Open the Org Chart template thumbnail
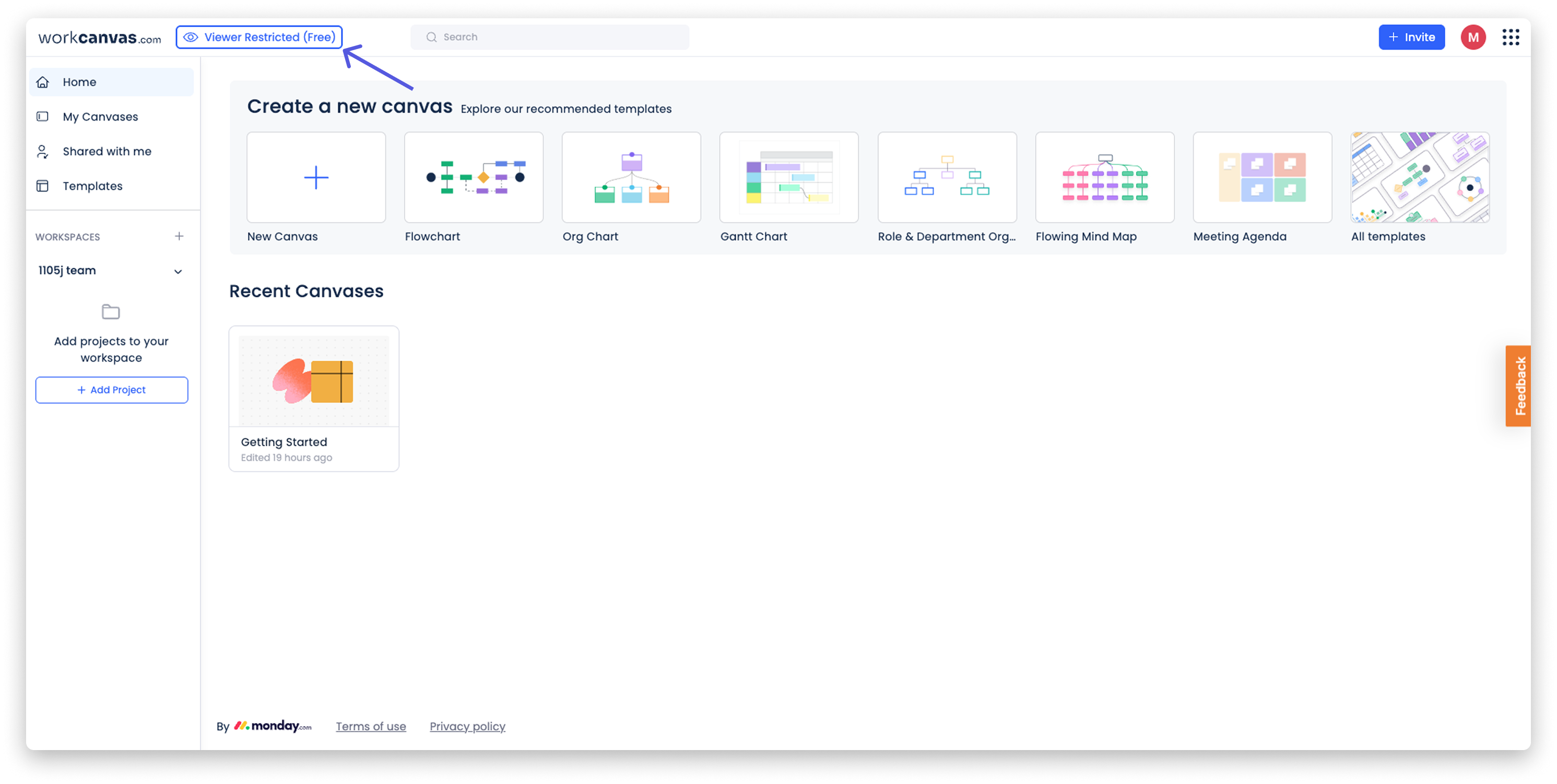Screen dimensions: 1557x784 pyautogui.click(x=631, y=177)
